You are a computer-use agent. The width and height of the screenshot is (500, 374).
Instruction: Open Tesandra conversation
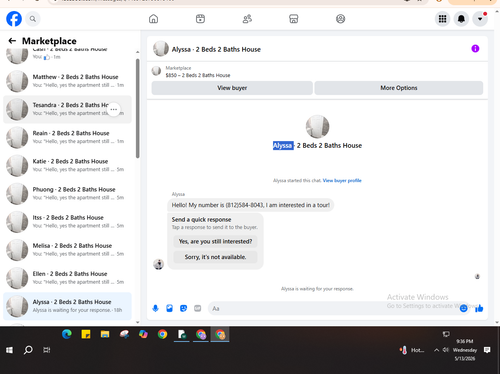[67, 109]
